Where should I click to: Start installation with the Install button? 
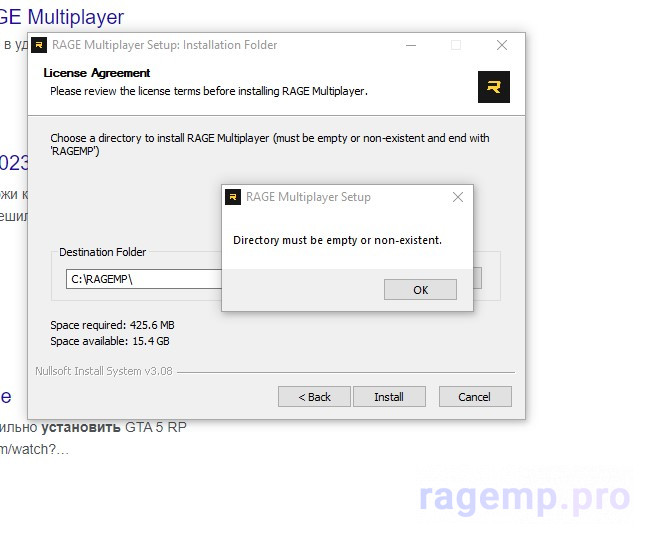click(389, 397)
